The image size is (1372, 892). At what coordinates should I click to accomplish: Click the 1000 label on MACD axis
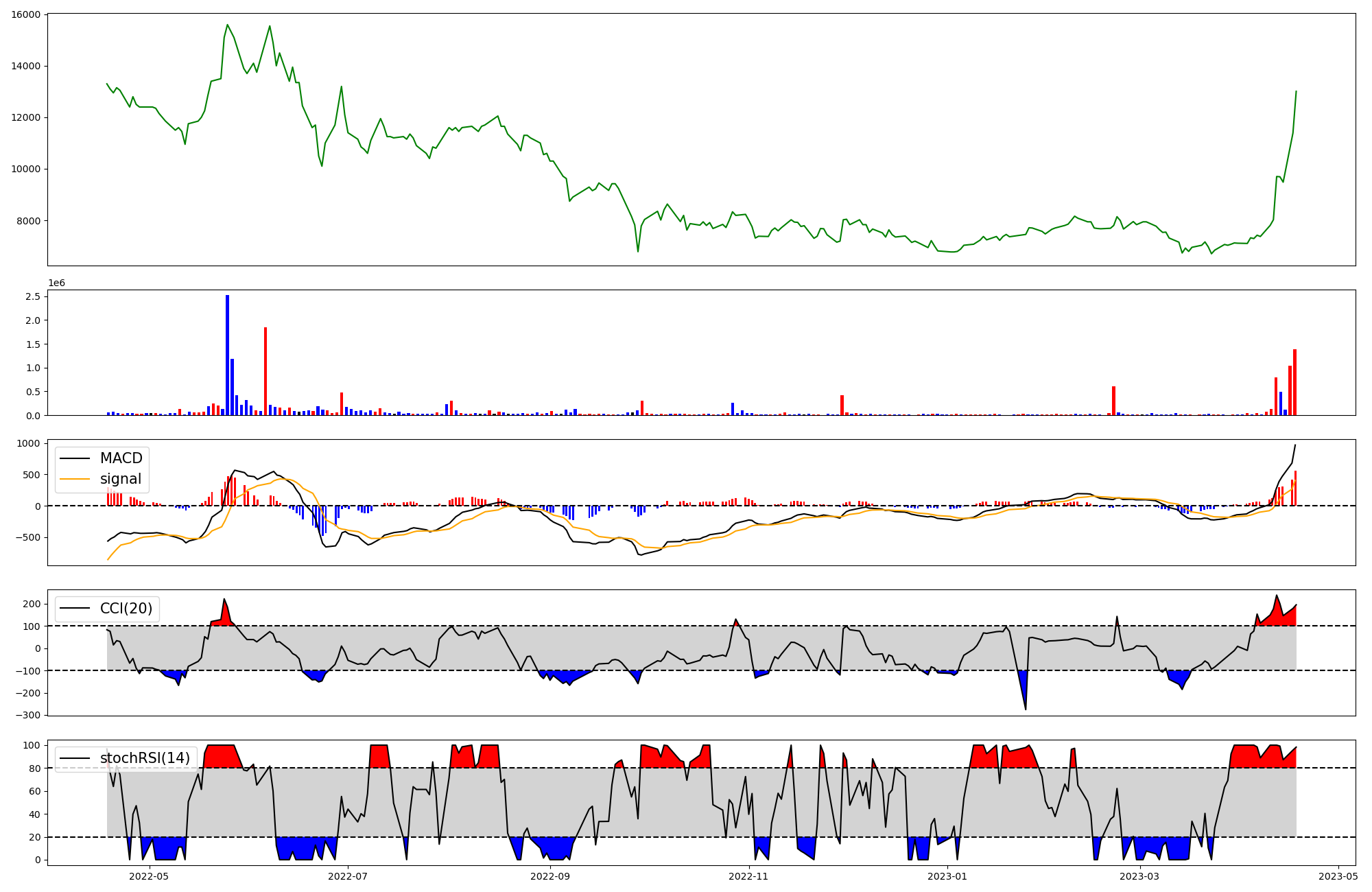[29, 443]
